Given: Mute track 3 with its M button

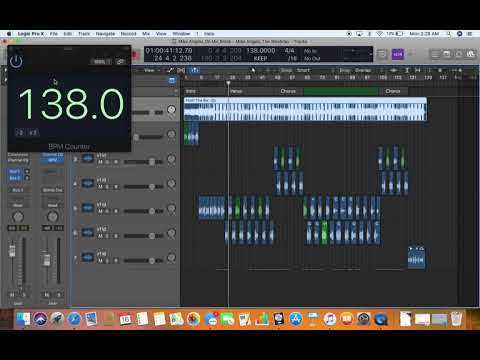Looking at the screenshot, I should [x=100, y=162].
